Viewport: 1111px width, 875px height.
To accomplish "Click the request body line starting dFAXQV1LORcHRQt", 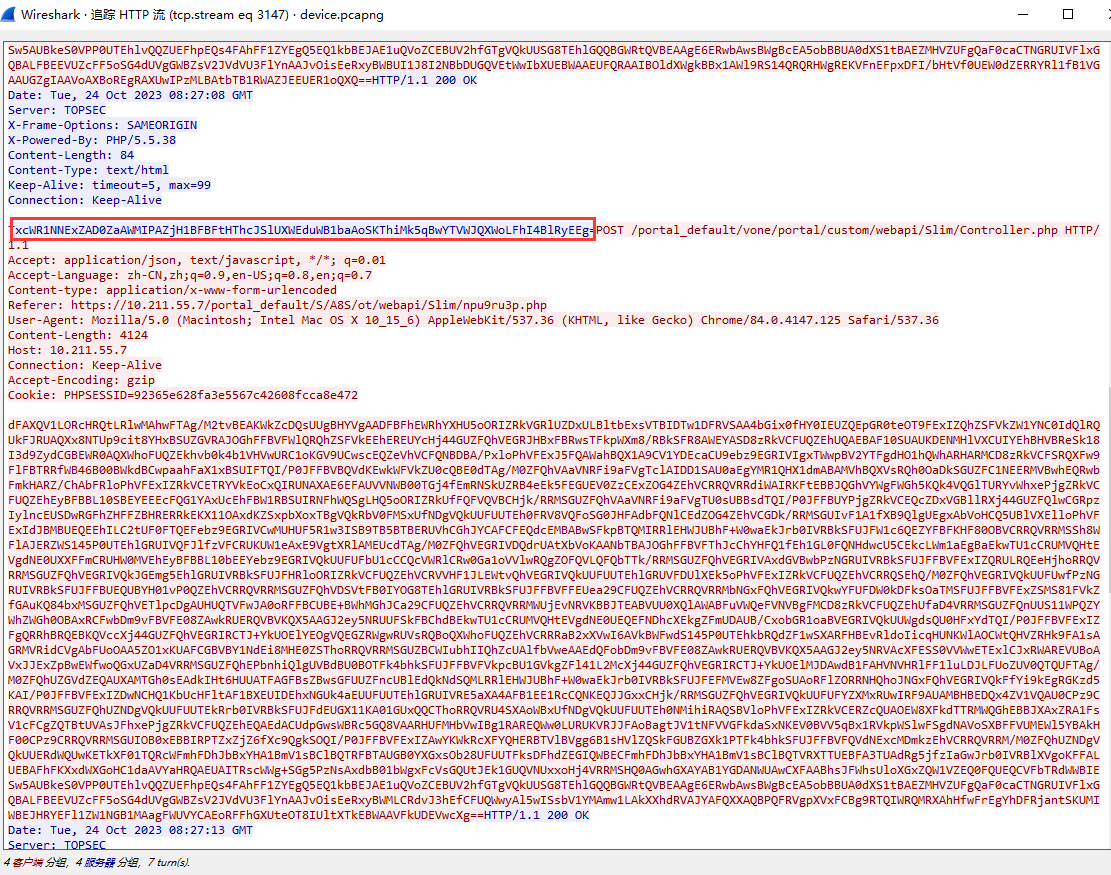I will 554,425.
